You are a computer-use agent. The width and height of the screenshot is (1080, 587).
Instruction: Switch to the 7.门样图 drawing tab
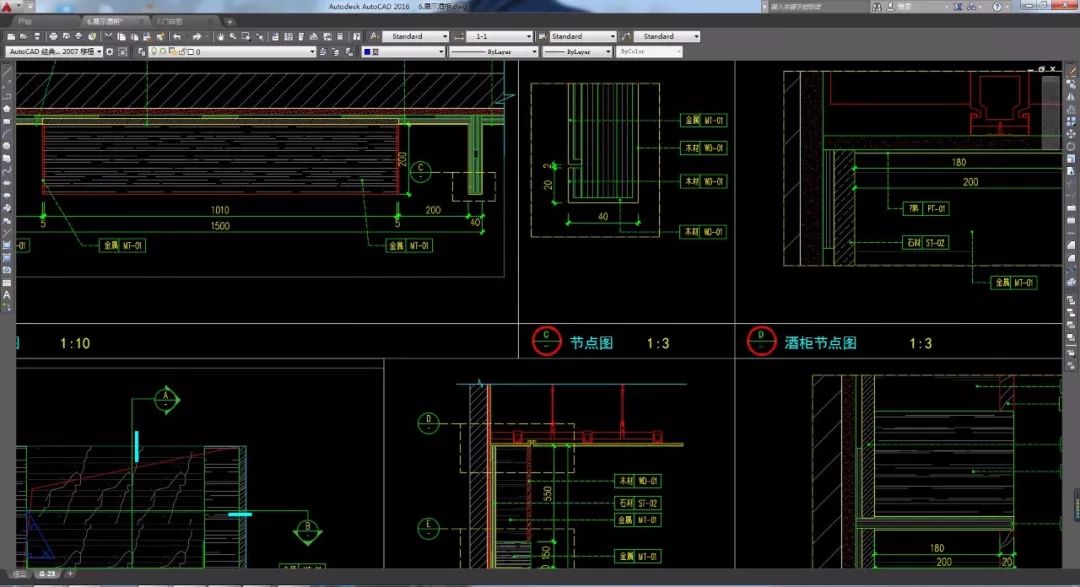coord(179,21)
